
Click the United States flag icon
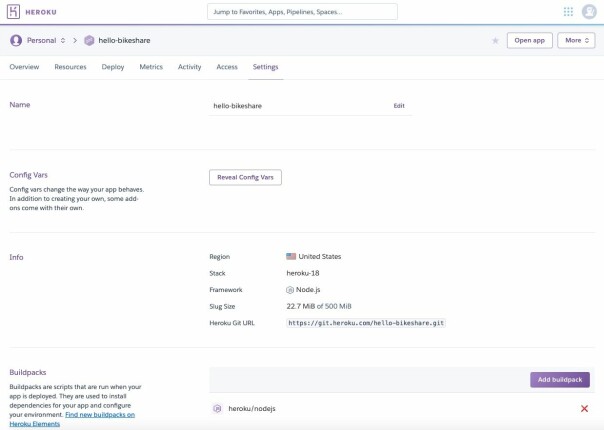(291, 256)
